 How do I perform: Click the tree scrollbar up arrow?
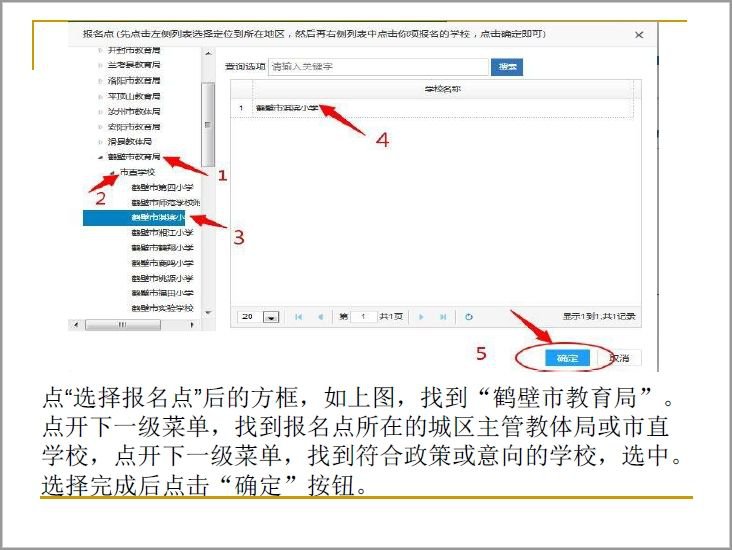coord(208,54)
